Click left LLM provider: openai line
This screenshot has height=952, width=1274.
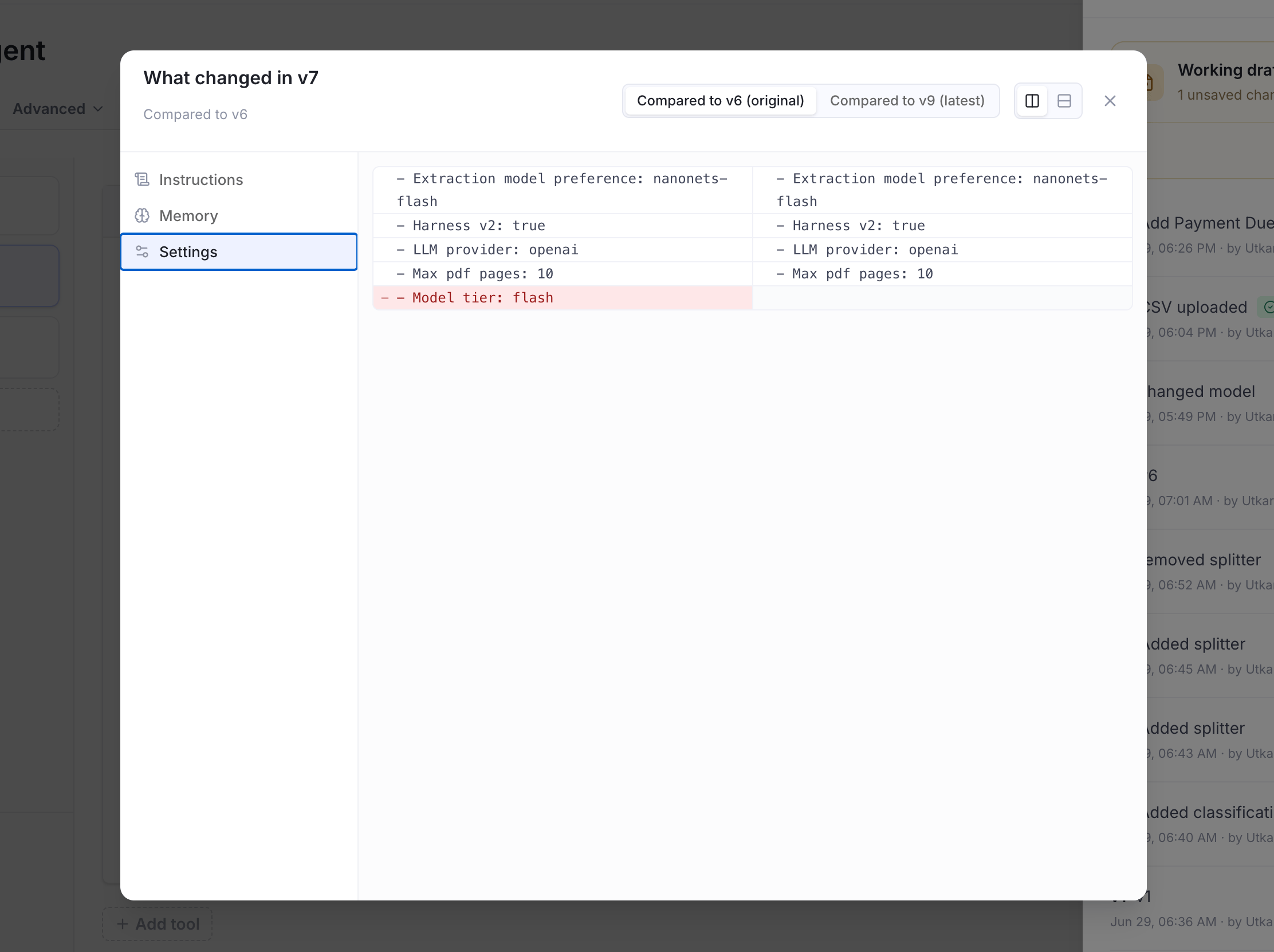[563, 250]
